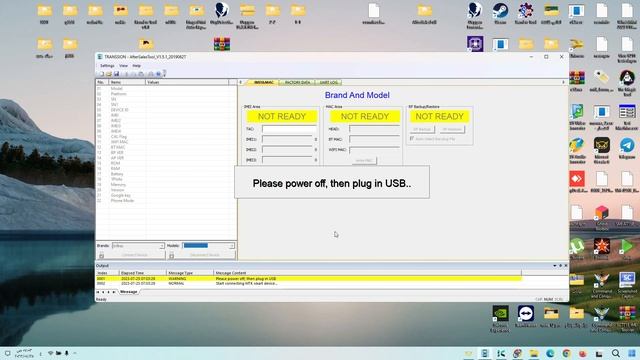The image size is (640, 360).
Task: Click the tab scroll left arrow
Action: coord(240,82)
